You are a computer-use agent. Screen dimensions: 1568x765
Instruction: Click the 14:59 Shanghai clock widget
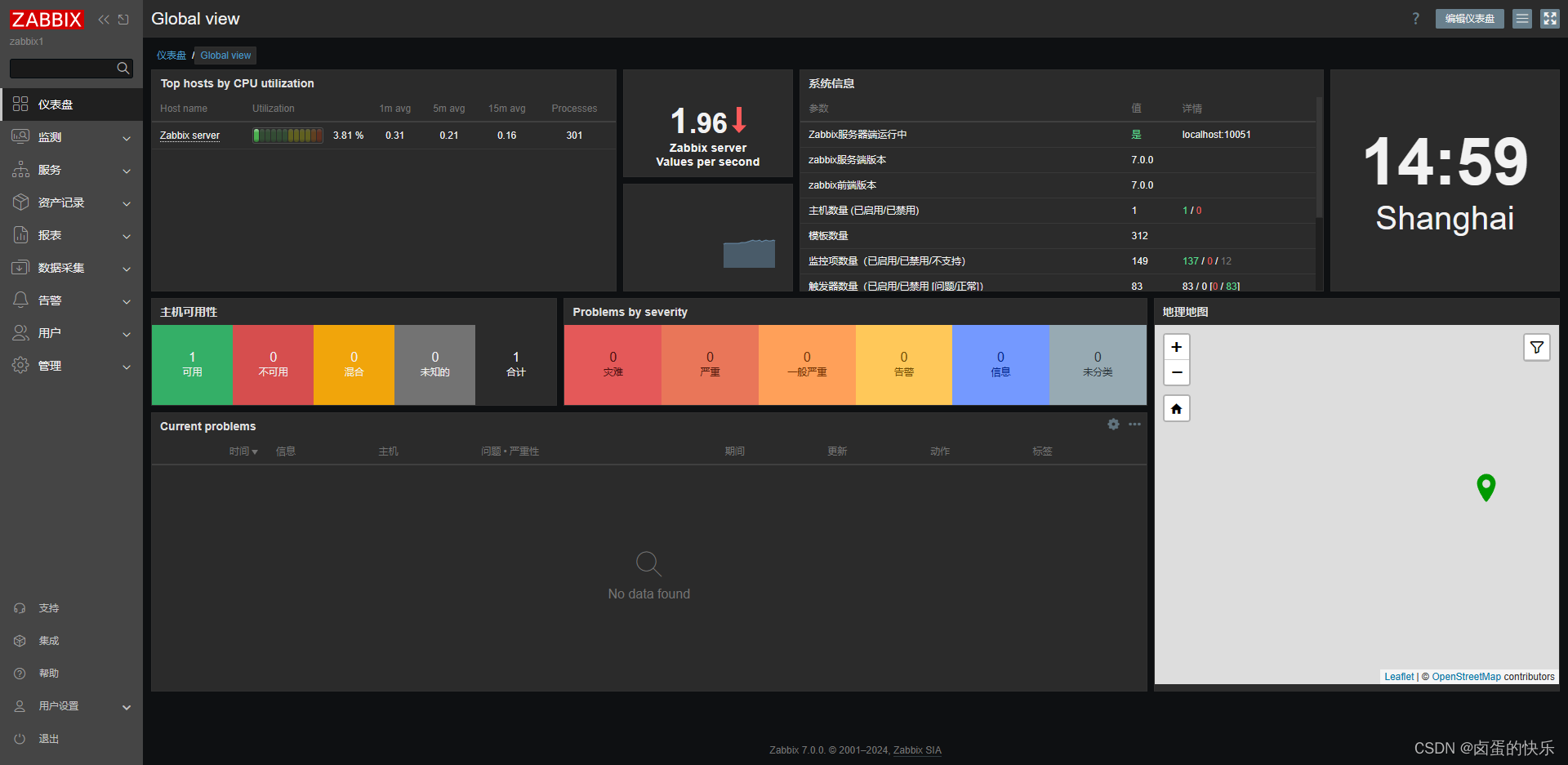tap(1445, 180)
